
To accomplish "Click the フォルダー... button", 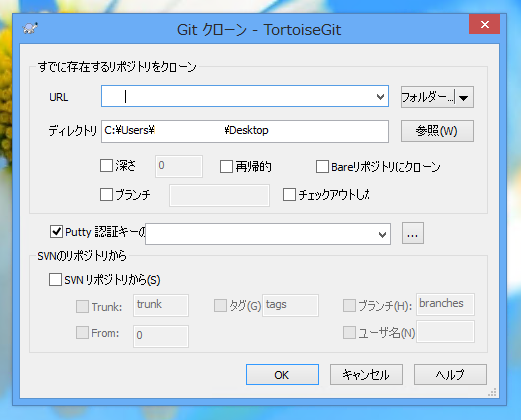I will click(x=428, y=97).
